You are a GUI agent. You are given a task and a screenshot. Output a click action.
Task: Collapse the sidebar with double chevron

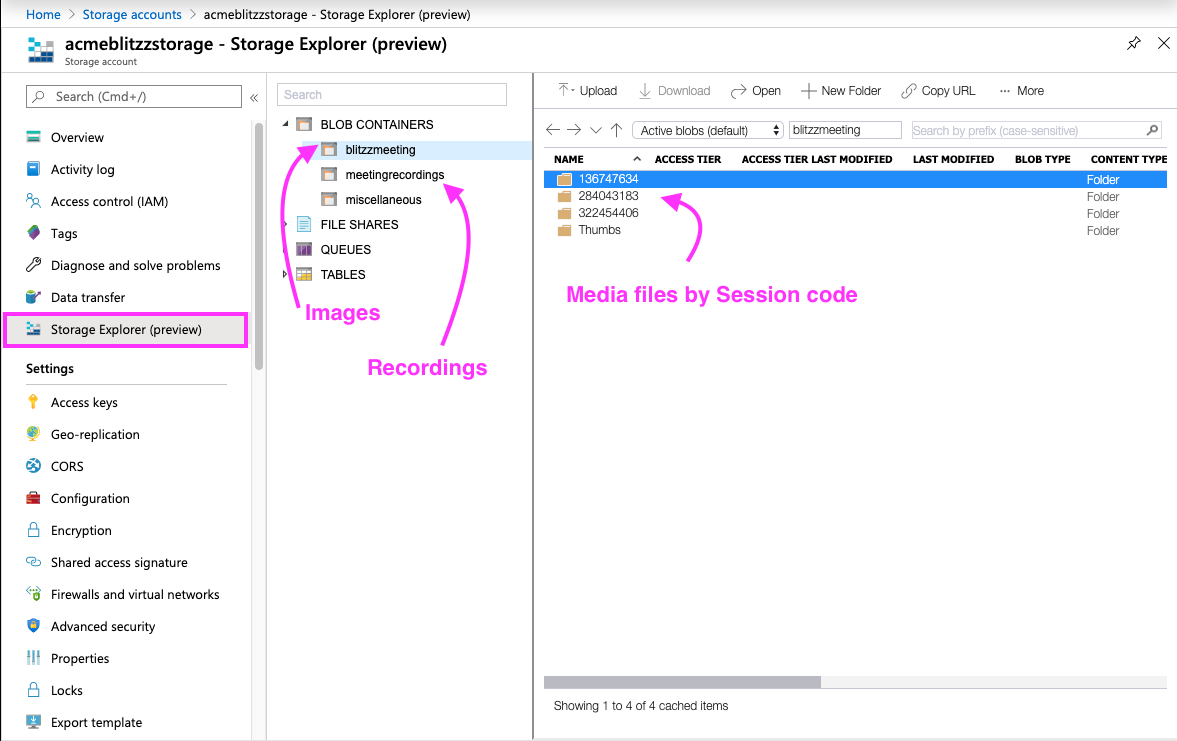[x=254, y=98]
